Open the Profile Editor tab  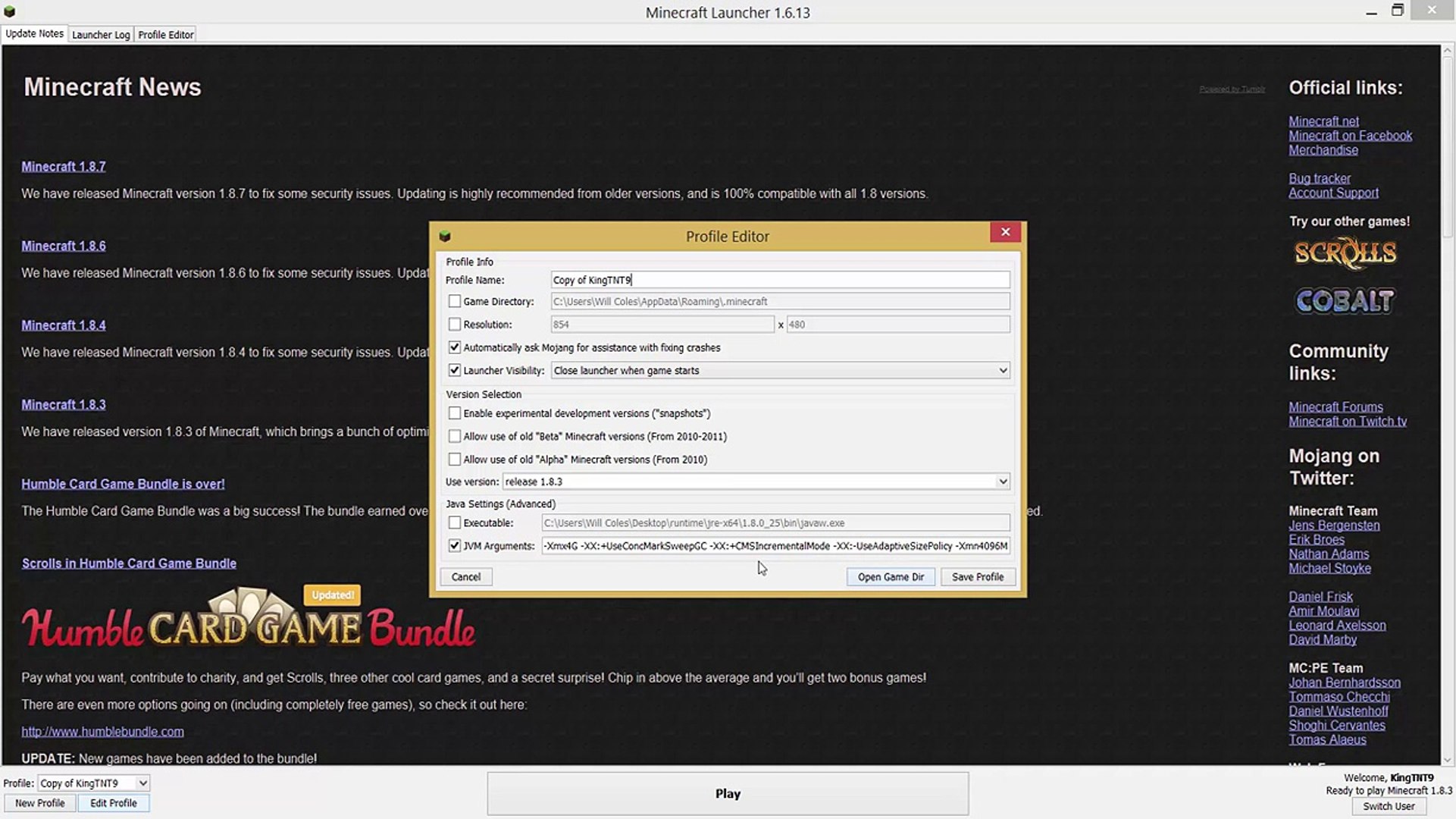pos(166,35)
